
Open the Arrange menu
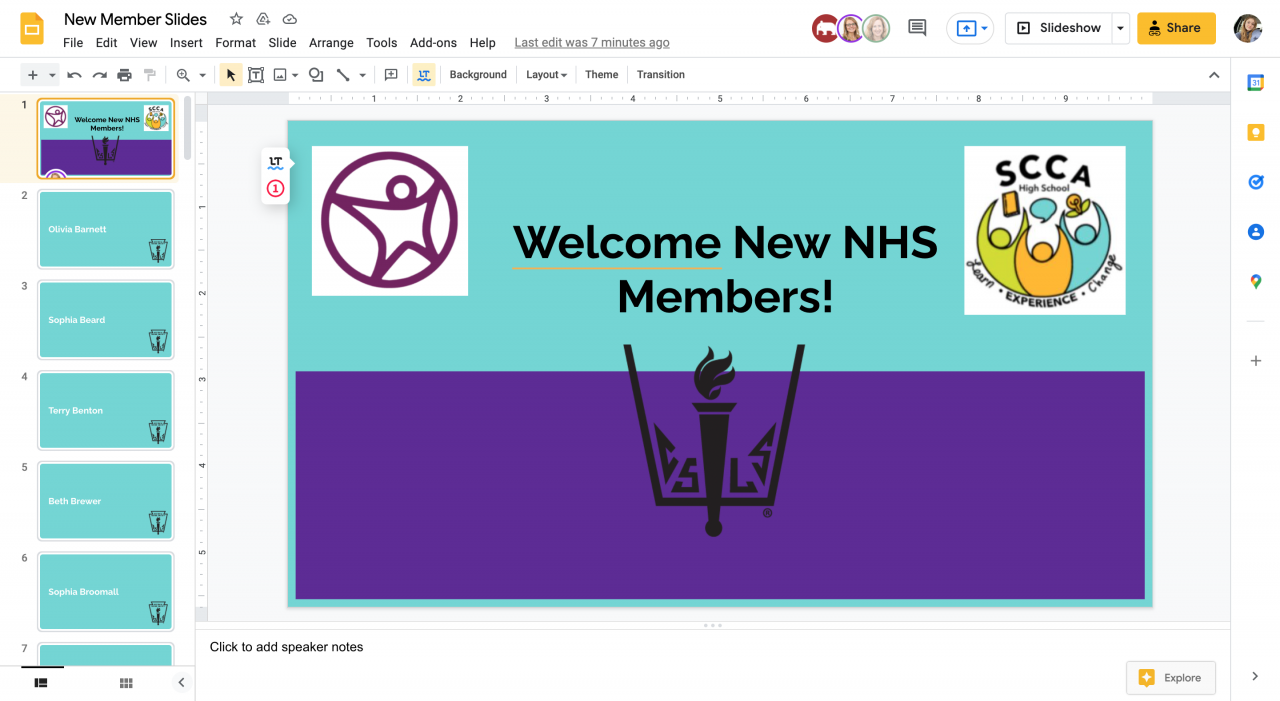point(331,43)
